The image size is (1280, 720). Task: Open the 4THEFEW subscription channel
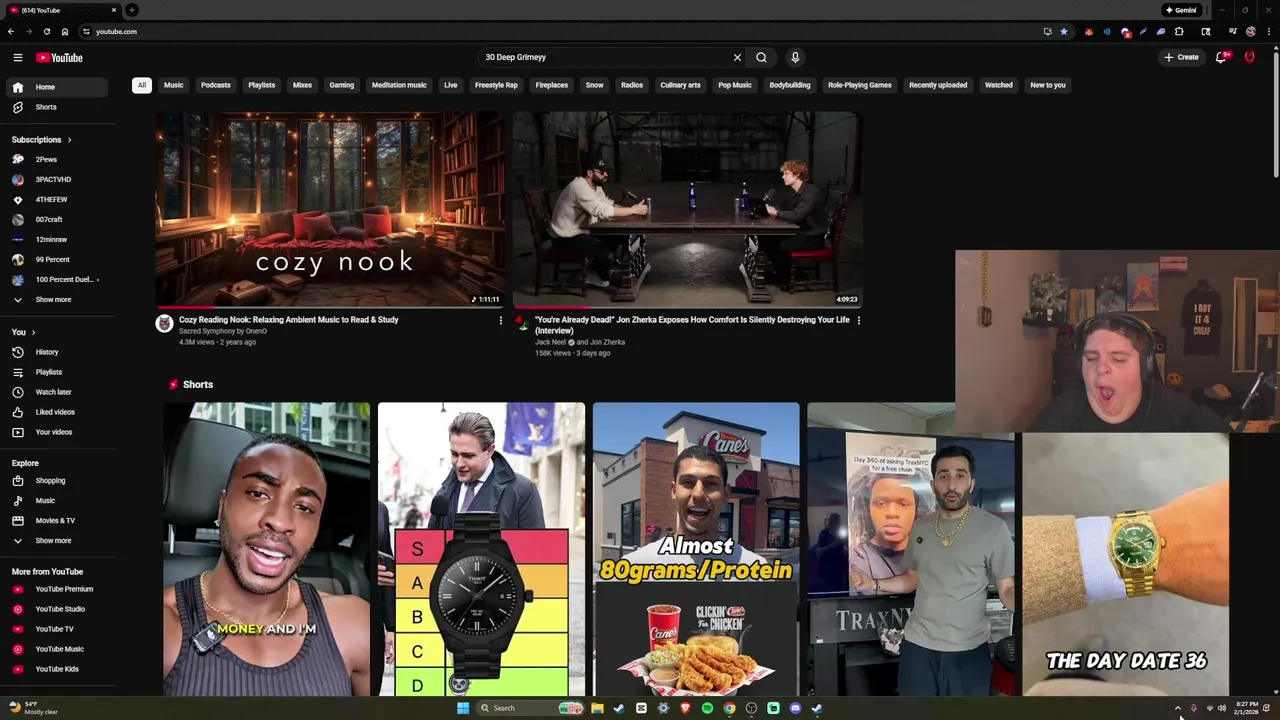[56, 199]
